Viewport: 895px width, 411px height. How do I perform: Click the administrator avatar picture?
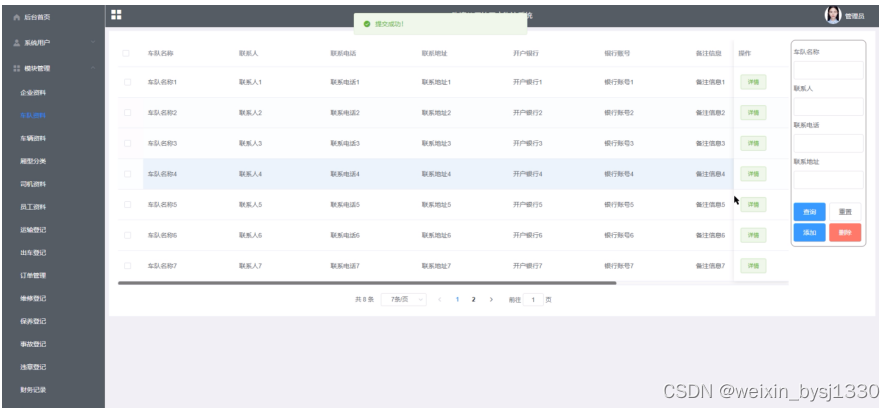[833, 15]
